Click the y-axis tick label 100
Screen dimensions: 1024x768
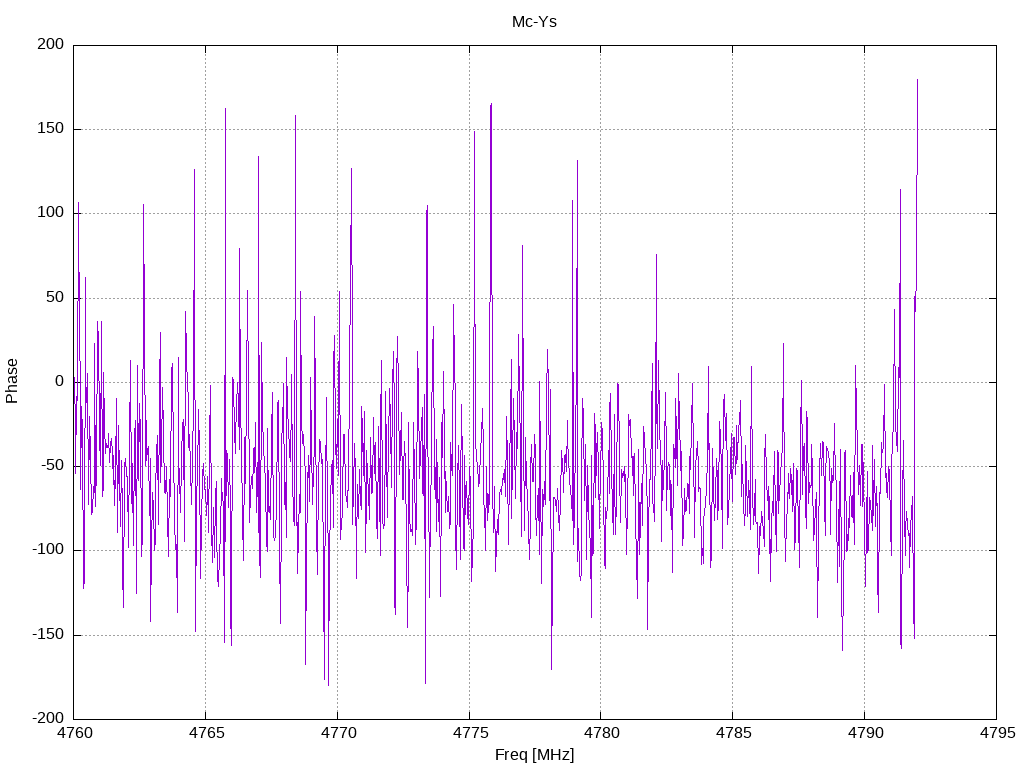51,213
